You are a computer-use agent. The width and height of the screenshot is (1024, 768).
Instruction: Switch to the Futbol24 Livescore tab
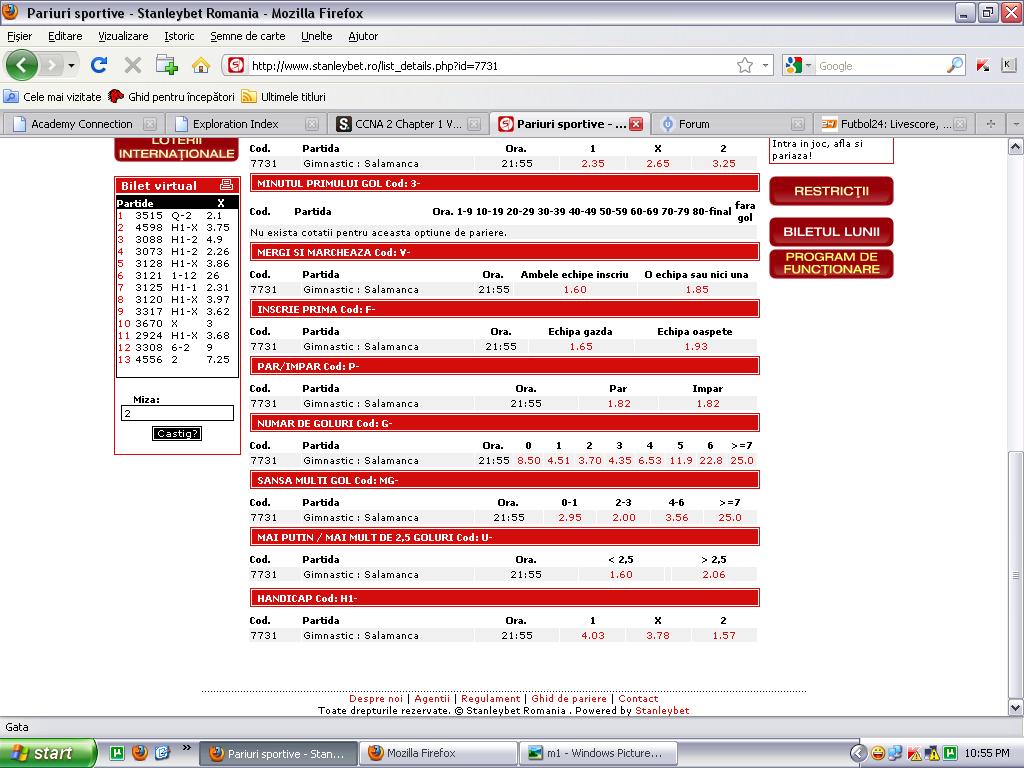[893, 124]
